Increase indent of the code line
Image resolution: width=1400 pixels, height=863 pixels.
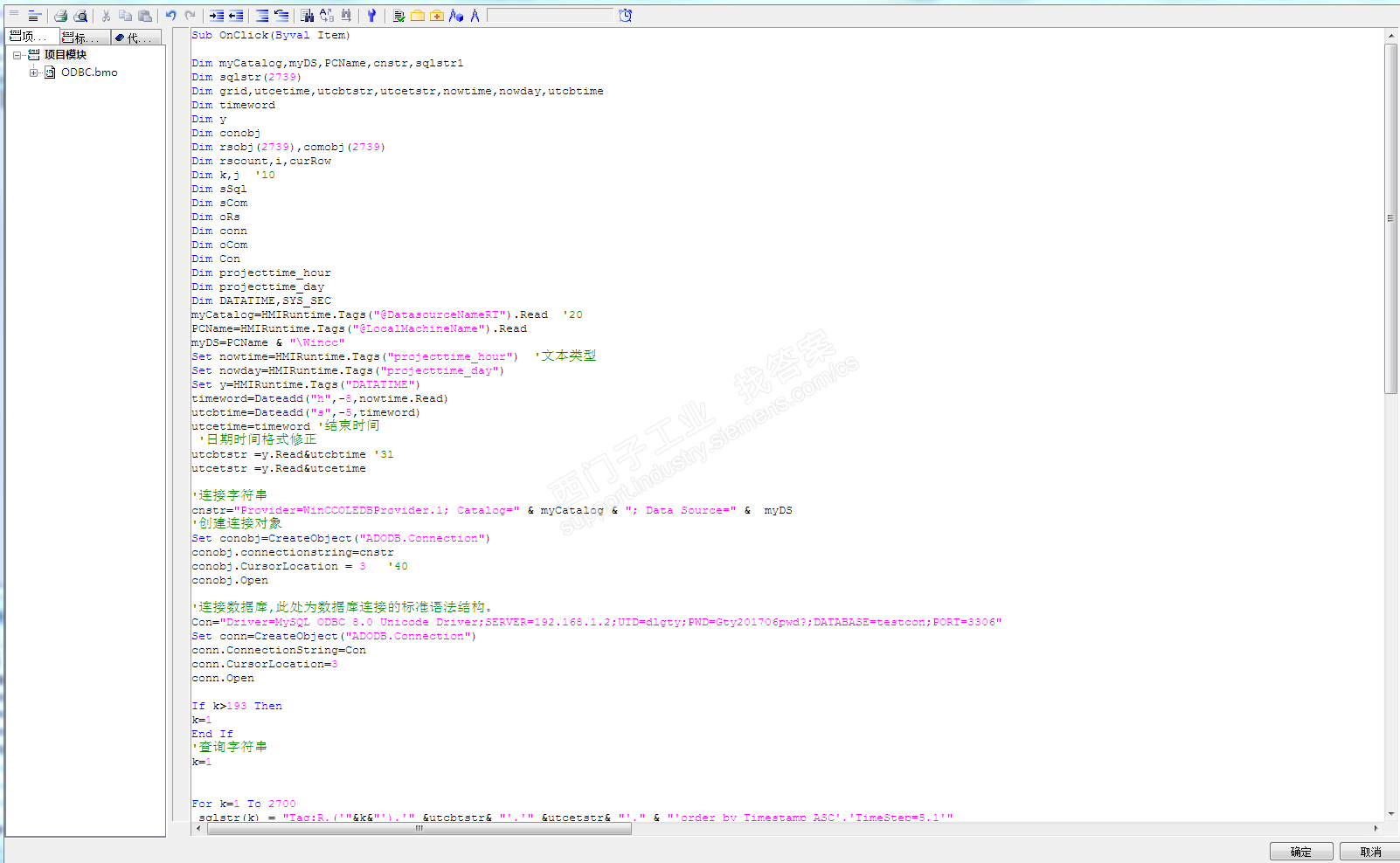217,16
